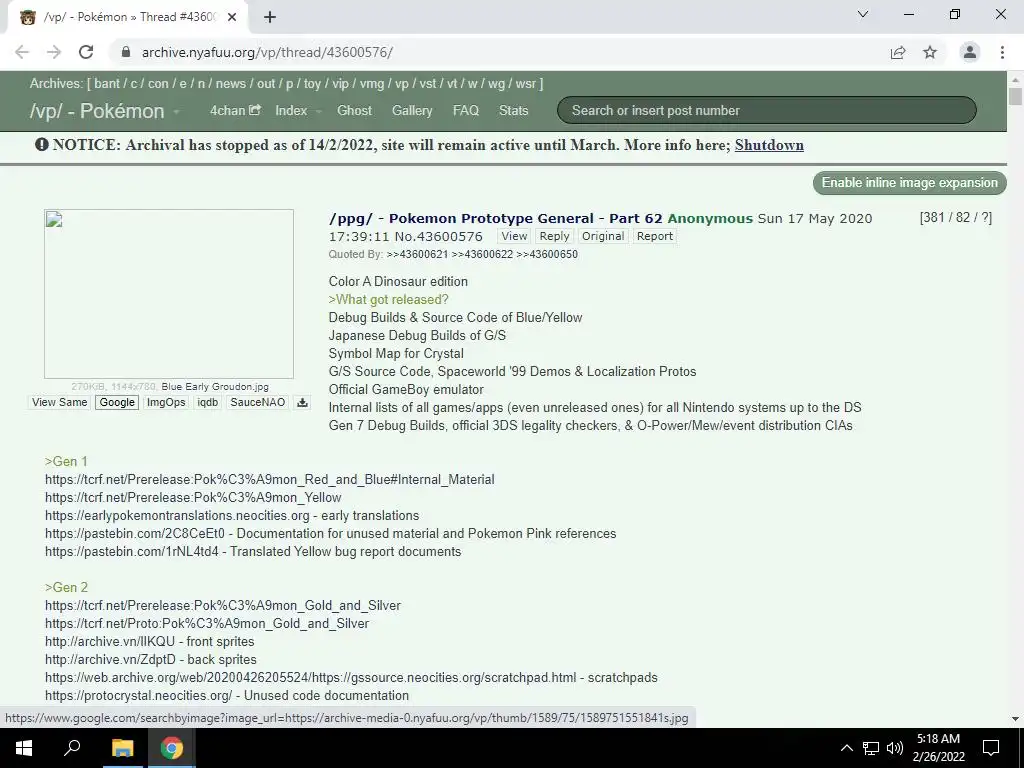The height and width of the screenshot is (768, 1024).
Task: Go to quoted post >>43600622
Action: tap(482, 255)
